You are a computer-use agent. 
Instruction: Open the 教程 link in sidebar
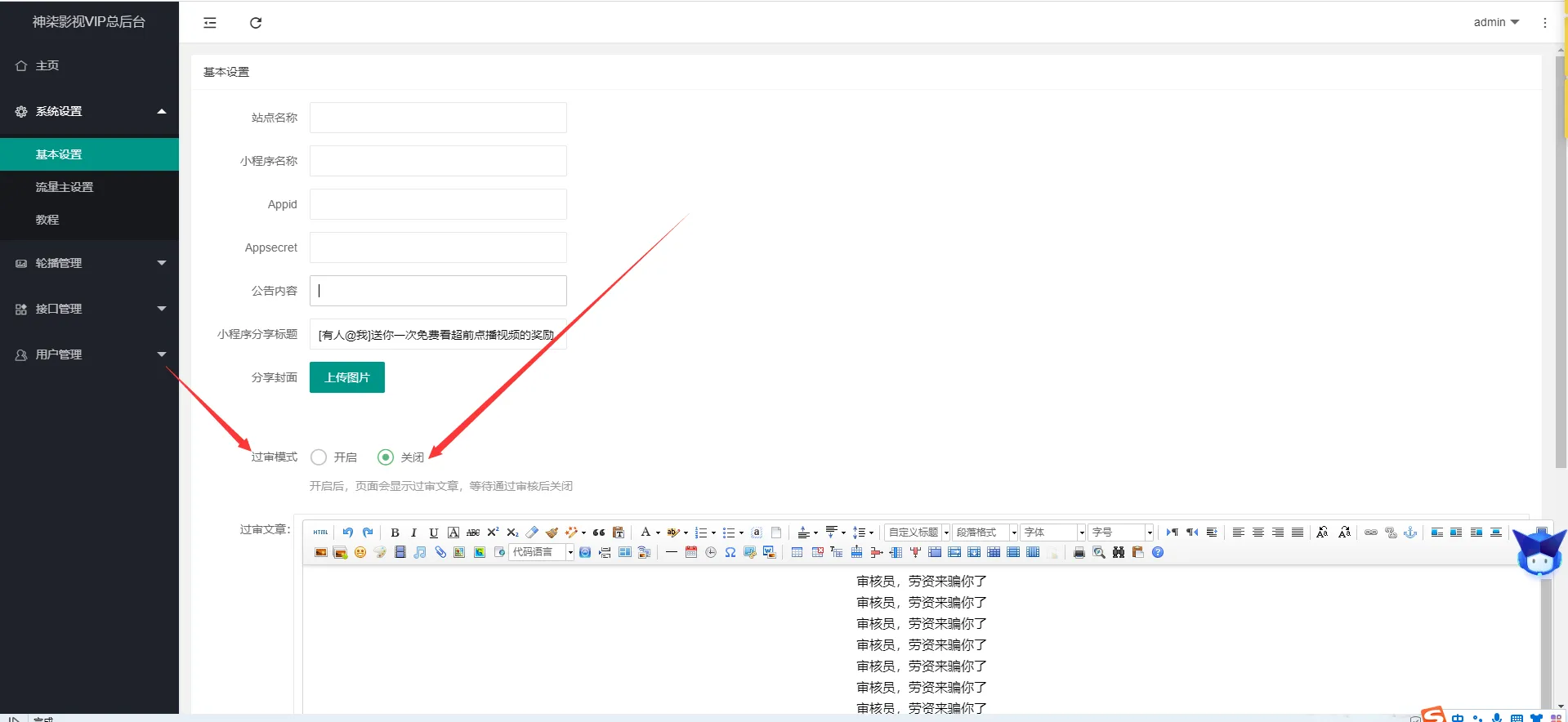47,220
